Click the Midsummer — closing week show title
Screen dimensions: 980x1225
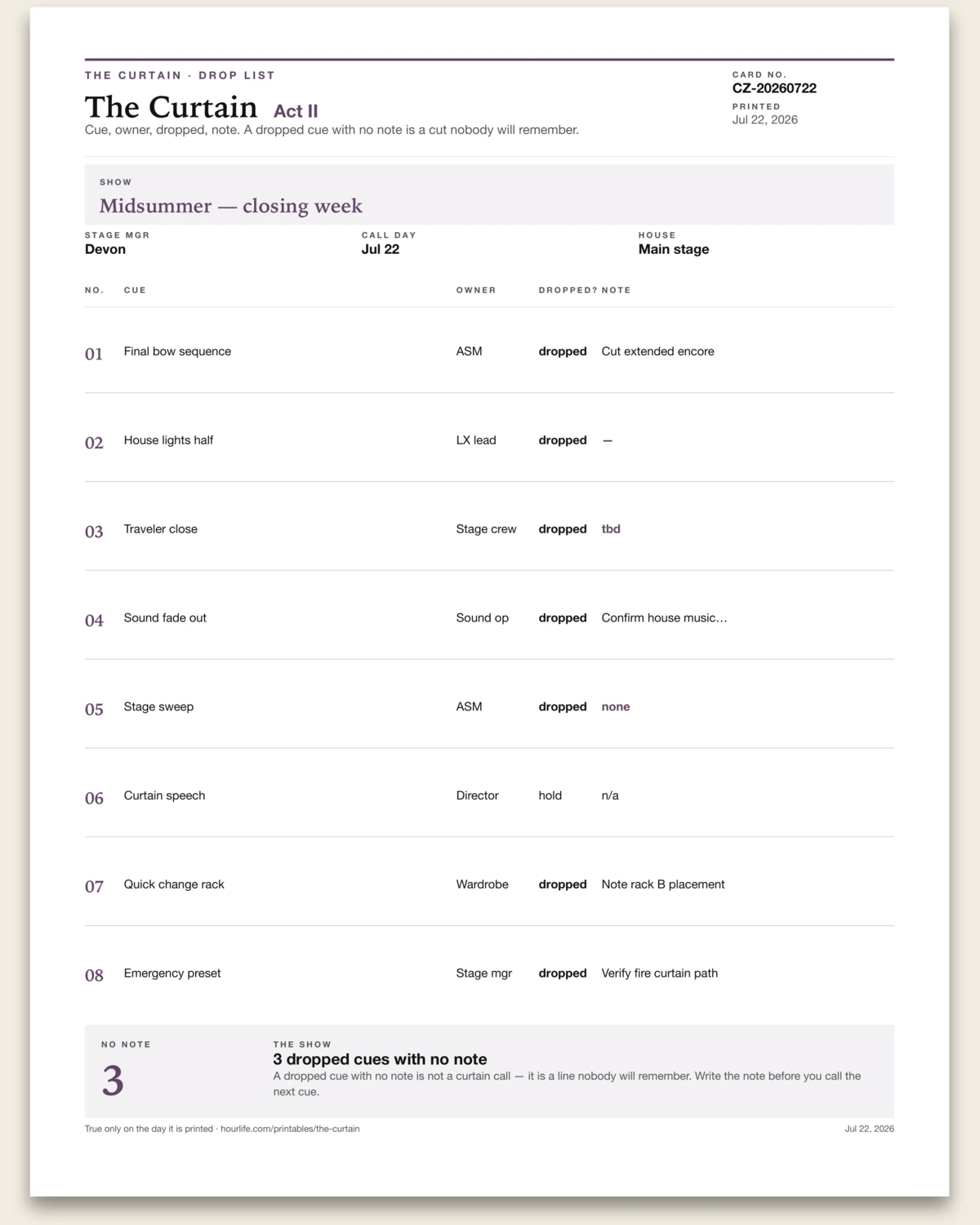pos(231,206)
